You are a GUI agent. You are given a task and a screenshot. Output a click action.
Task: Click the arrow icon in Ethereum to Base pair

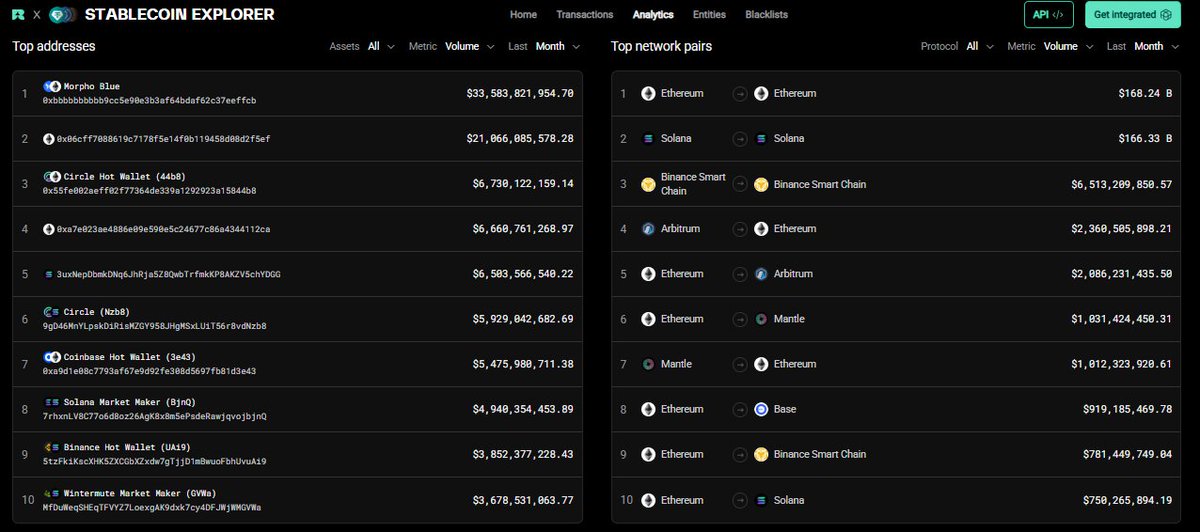(x=739, y=409)
